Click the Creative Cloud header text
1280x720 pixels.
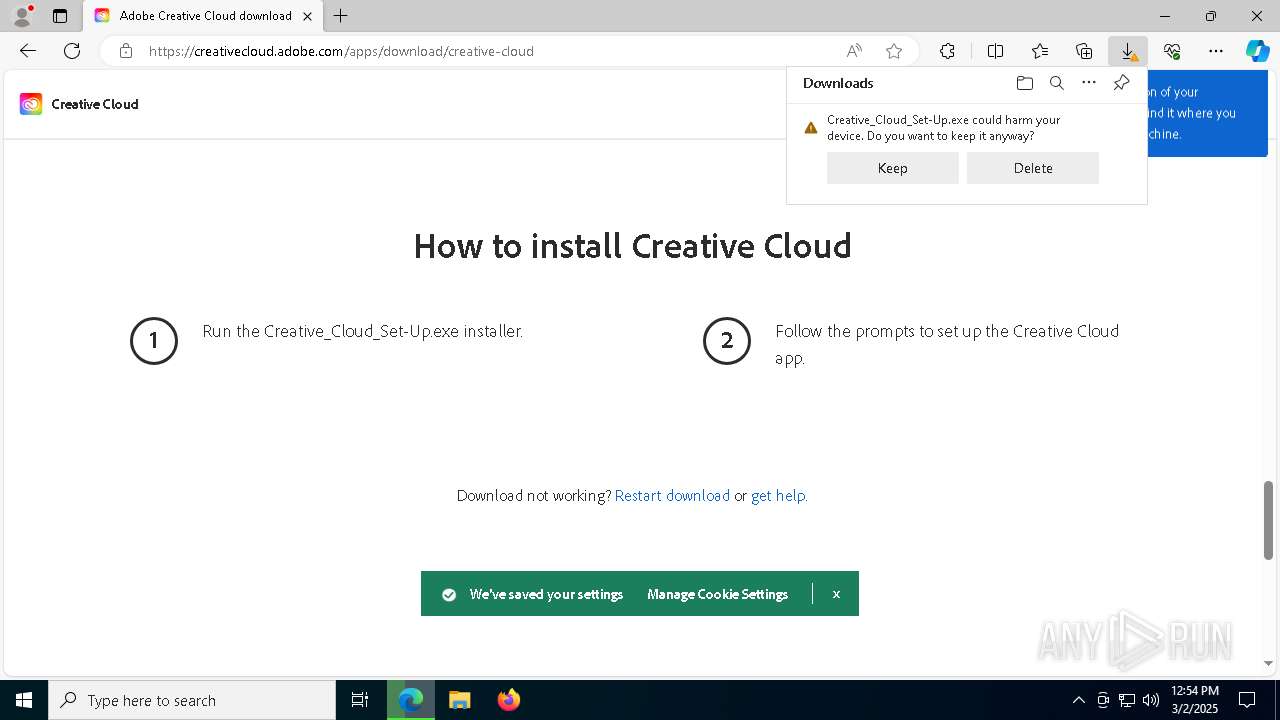click(x=95, y=104)
